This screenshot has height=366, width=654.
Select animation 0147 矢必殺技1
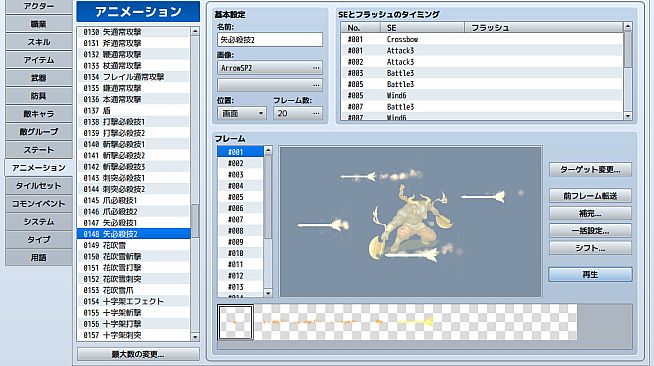[134, 223]
